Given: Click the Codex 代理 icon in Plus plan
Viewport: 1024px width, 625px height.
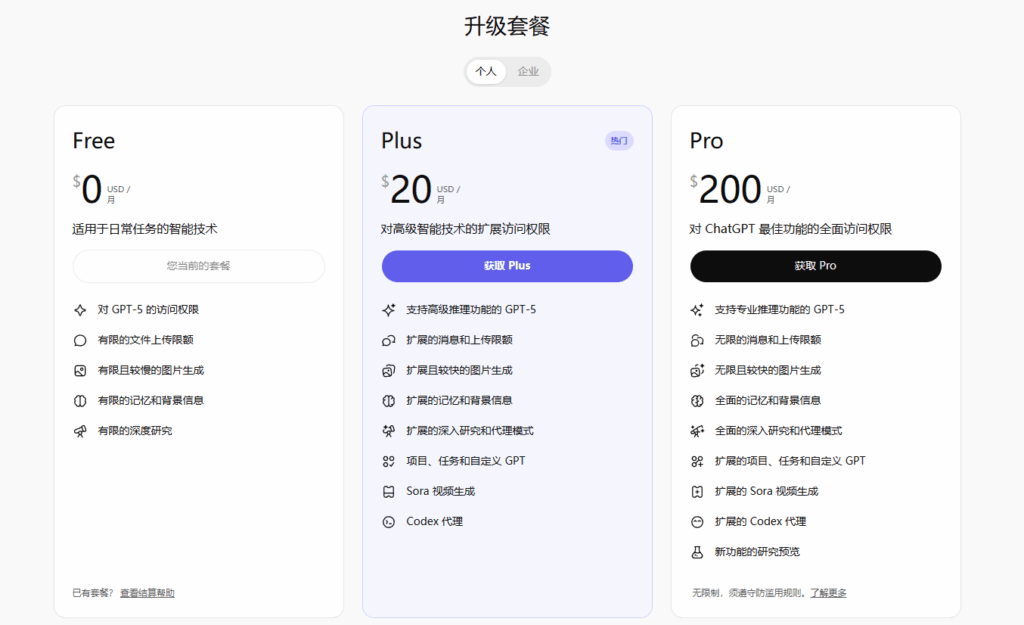Looking at the screenshot, I should 389,522.
